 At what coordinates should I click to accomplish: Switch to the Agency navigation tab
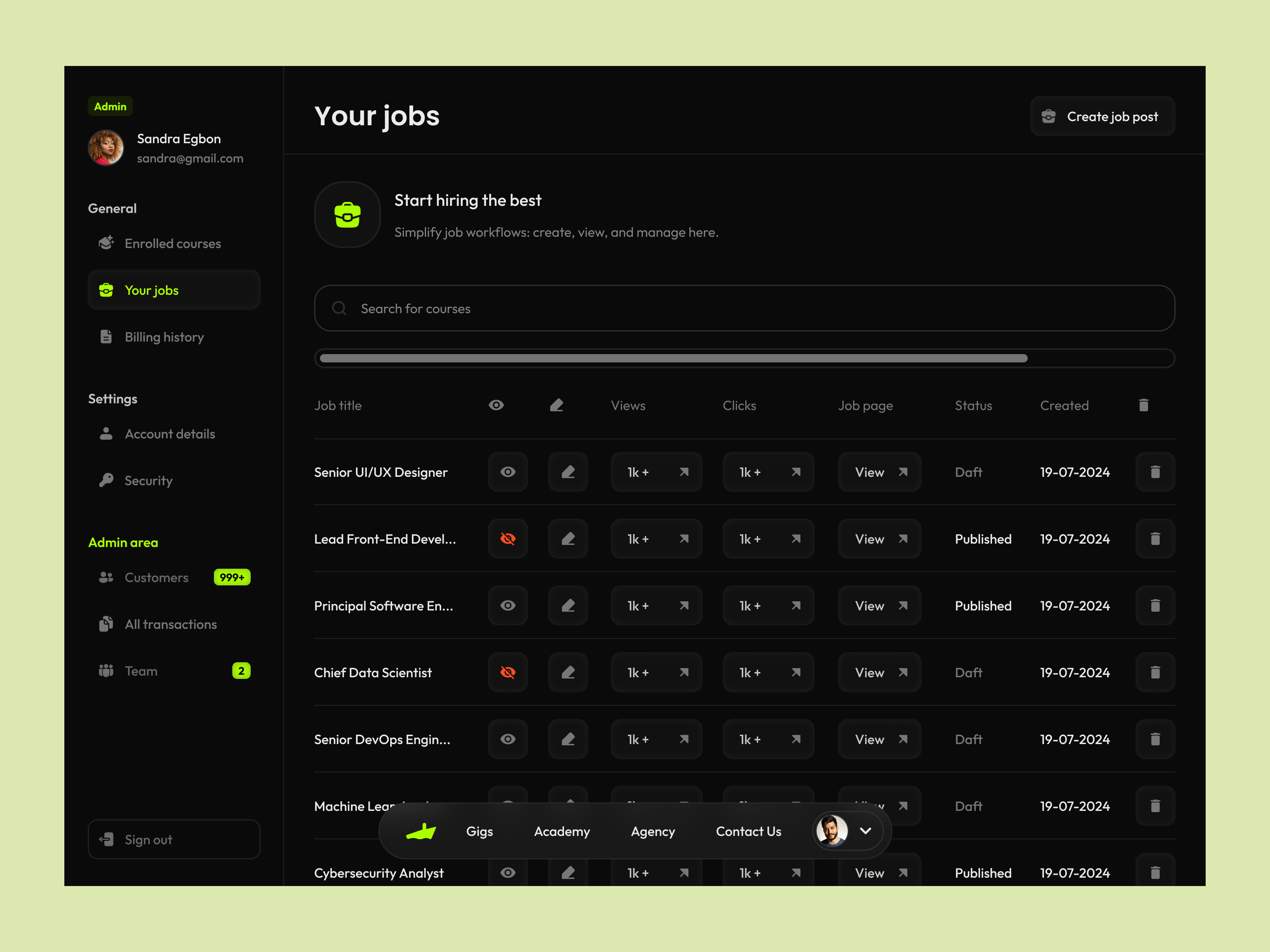(x=653, y=831)
